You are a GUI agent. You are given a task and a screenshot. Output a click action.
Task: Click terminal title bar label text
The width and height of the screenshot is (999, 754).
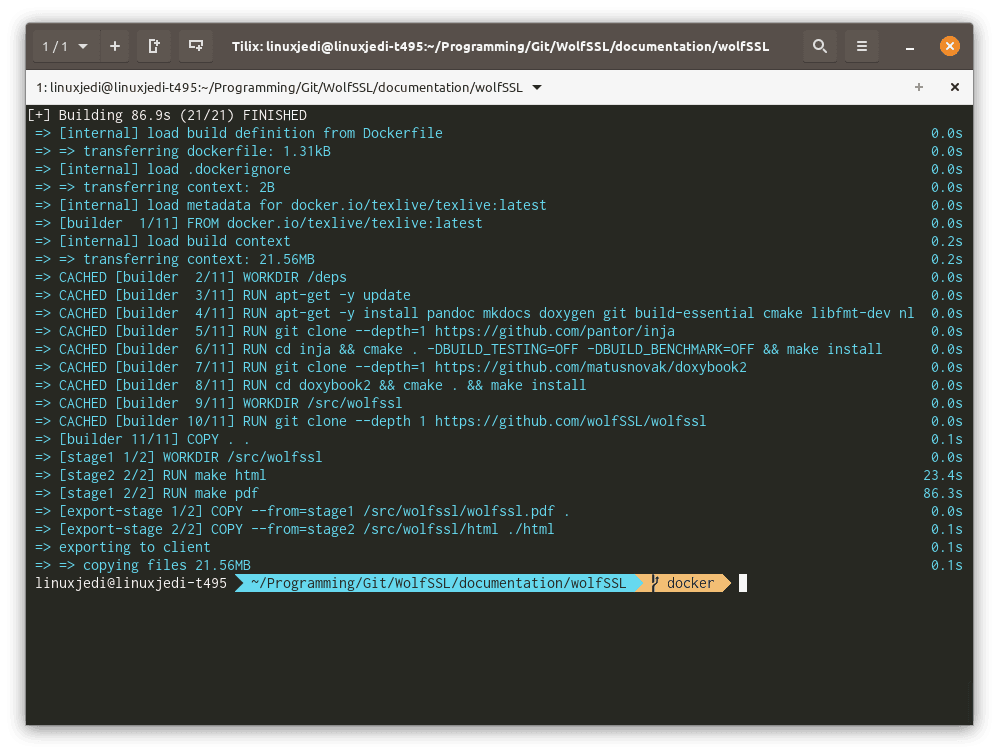280,87
